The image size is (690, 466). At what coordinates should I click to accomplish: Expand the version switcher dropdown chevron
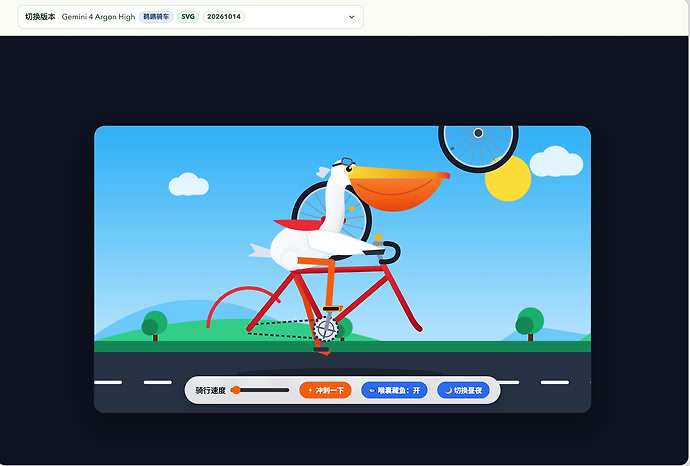(x=352, y=17)
